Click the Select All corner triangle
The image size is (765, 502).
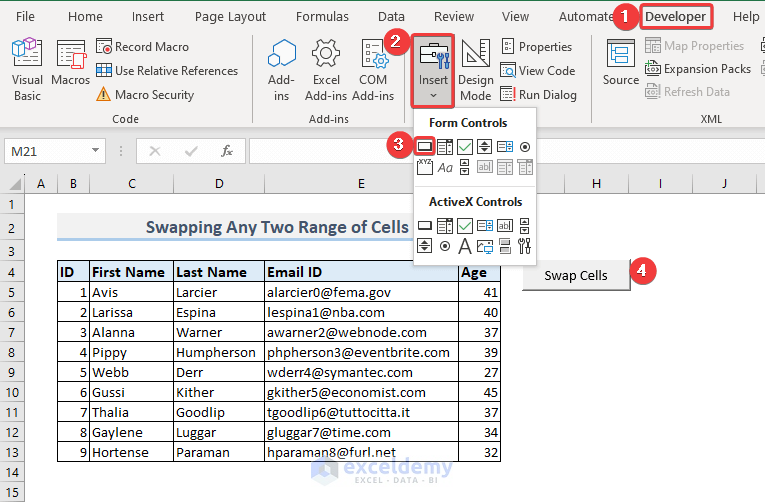pyautogui.click(x=16, y=184)
